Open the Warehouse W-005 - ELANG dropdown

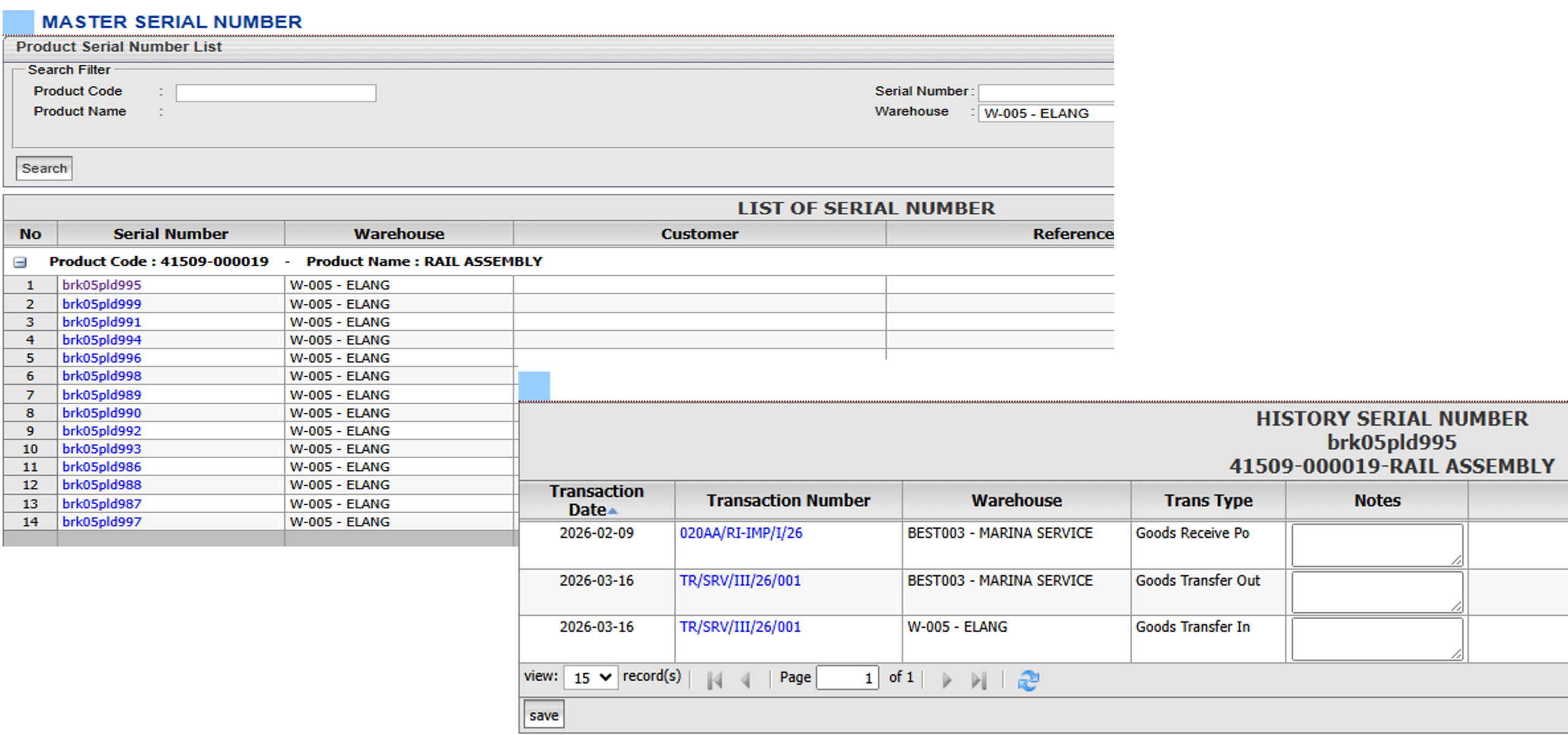coord(1046,113)
